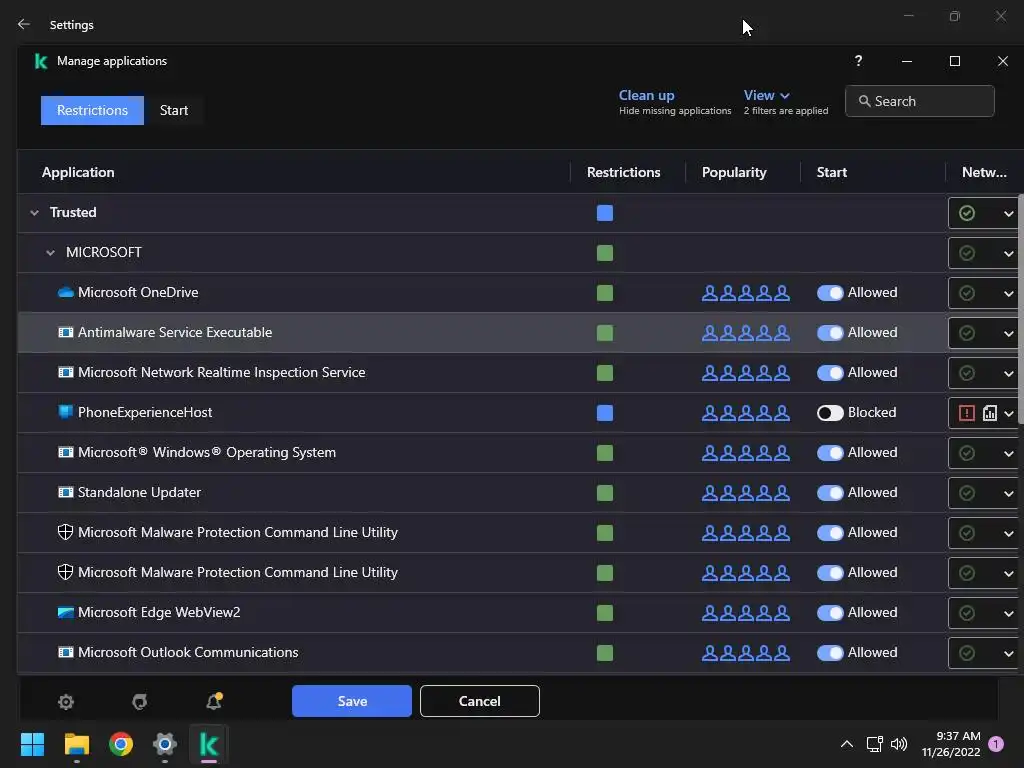1024x768 pixels.
Task: Toggle start for Microsoft Edge WebView2
Action: click(830, 613)
